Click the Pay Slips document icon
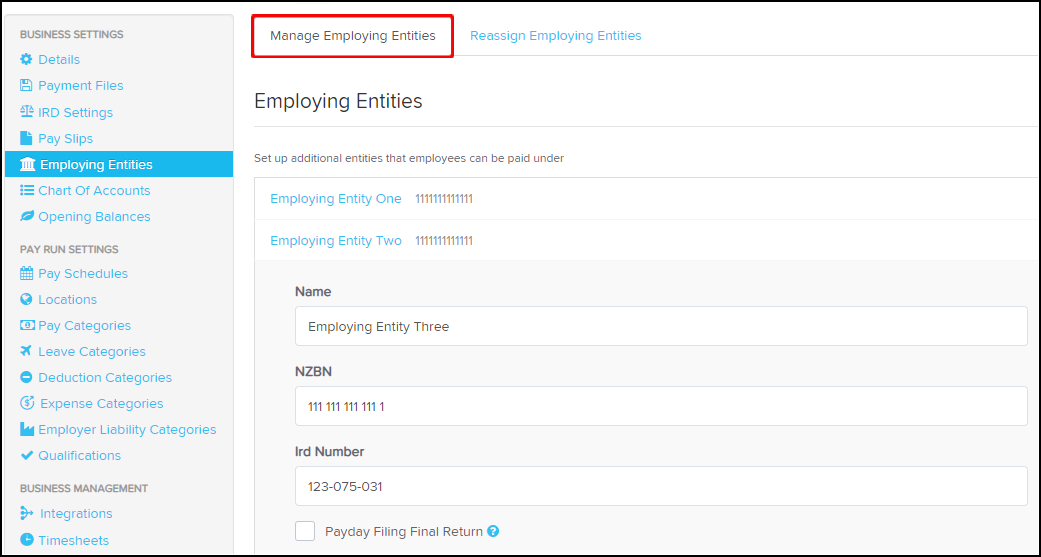Screen dimensions: 1041x557 point(26,138)
